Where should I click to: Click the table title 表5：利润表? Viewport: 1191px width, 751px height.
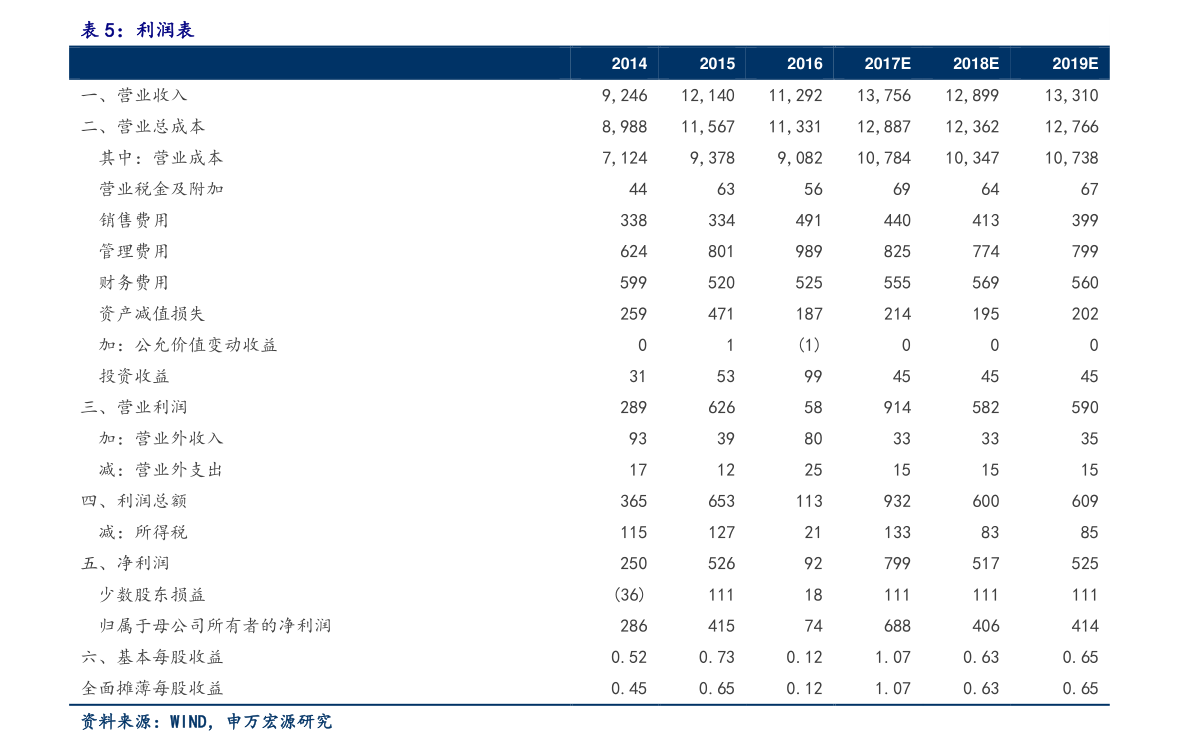click(x=138, y=31)
